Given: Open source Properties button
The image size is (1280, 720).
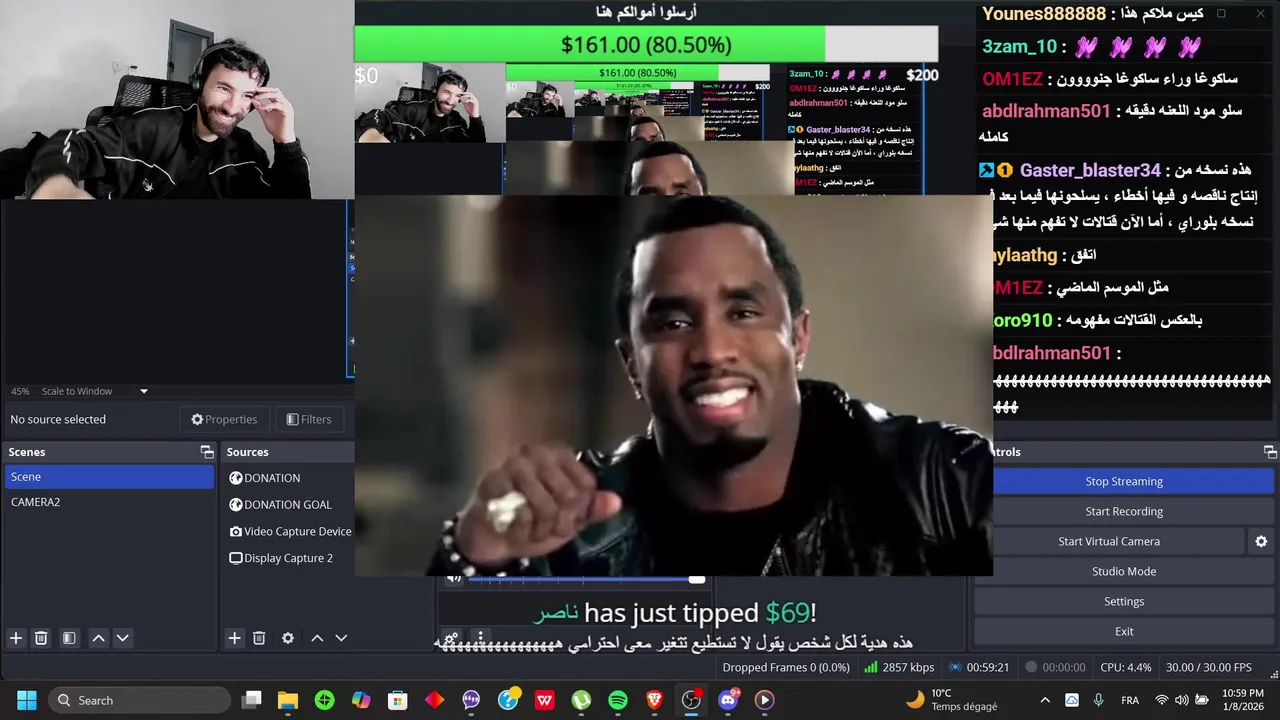Looking at the screenshot, I should (224, 419).
